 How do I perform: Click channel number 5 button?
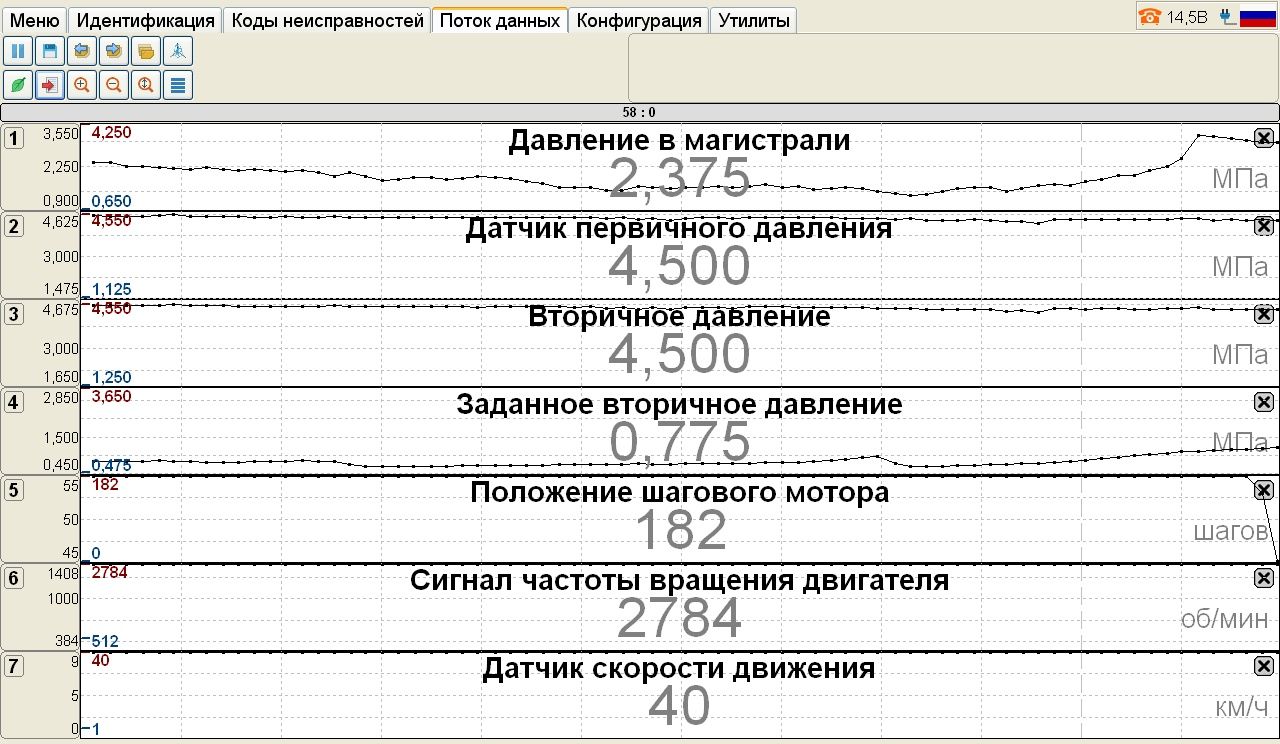coord(13,490)
